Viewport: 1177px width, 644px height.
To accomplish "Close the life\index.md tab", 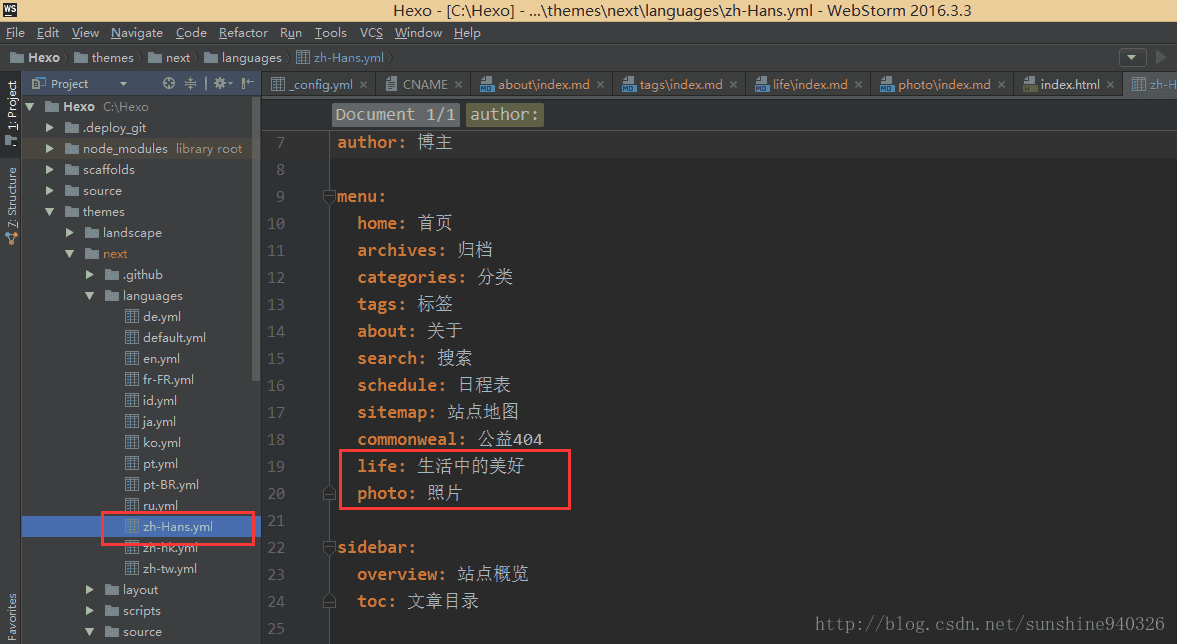I will click(x=858, y=85).
